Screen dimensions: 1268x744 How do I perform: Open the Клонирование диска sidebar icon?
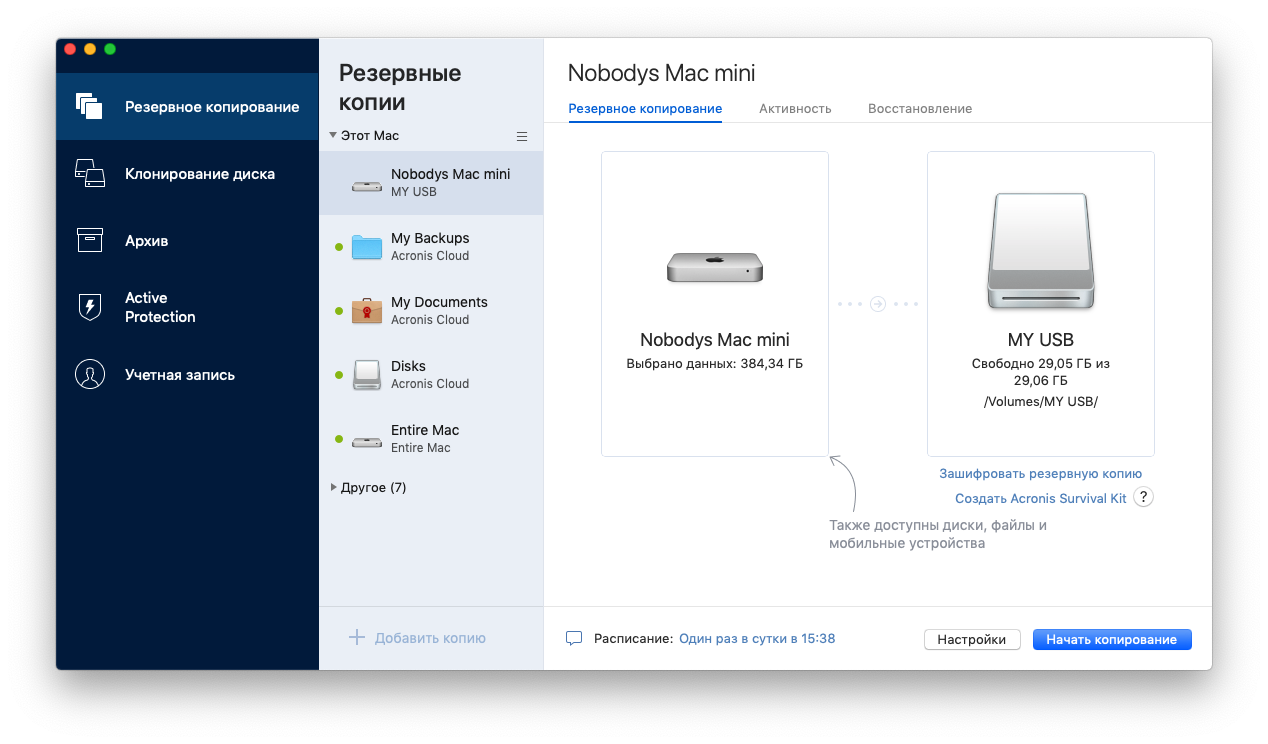[90, 173]
